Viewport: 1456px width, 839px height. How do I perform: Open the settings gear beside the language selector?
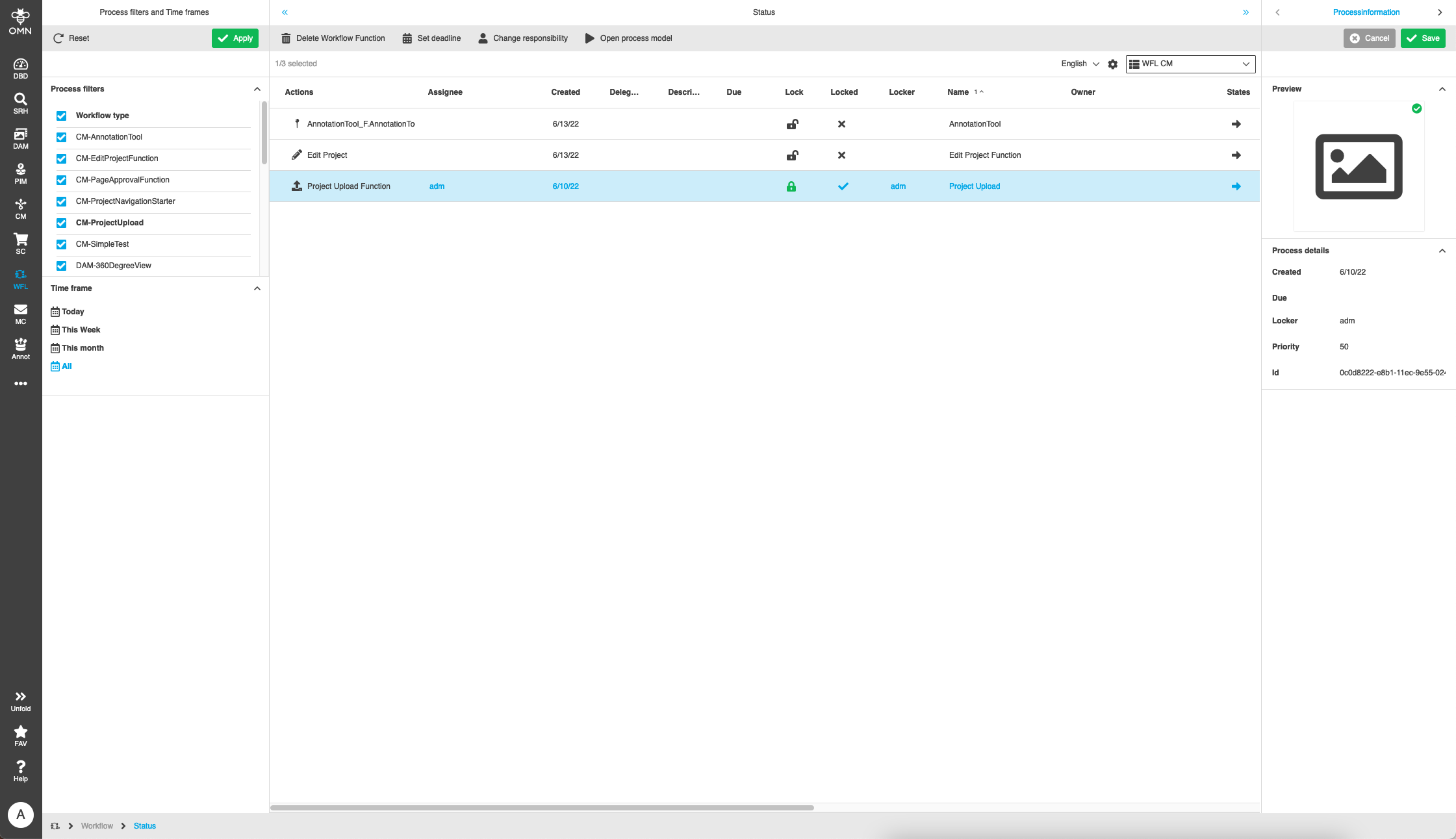coord(1113,64)
